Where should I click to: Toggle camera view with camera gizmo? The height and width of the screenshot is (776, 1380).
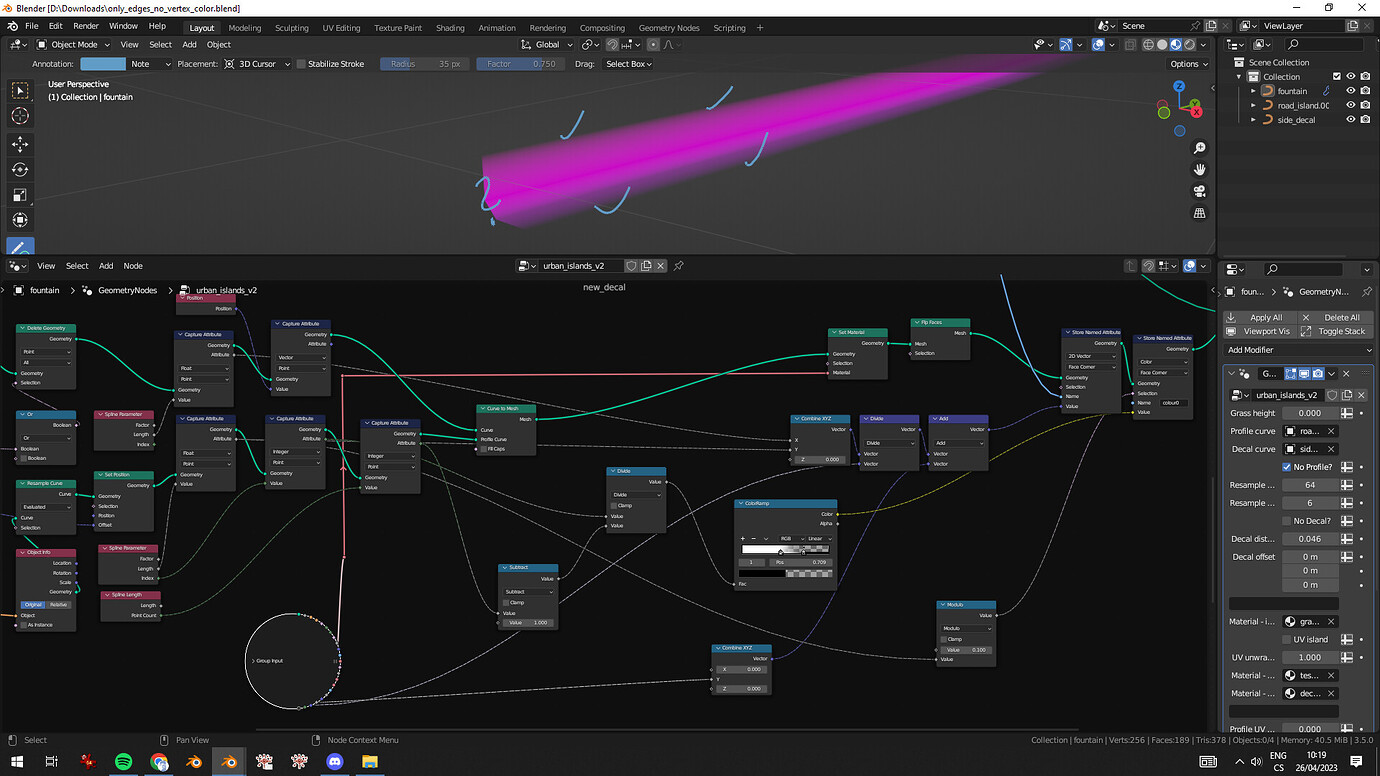click(x=1200, y=191)
